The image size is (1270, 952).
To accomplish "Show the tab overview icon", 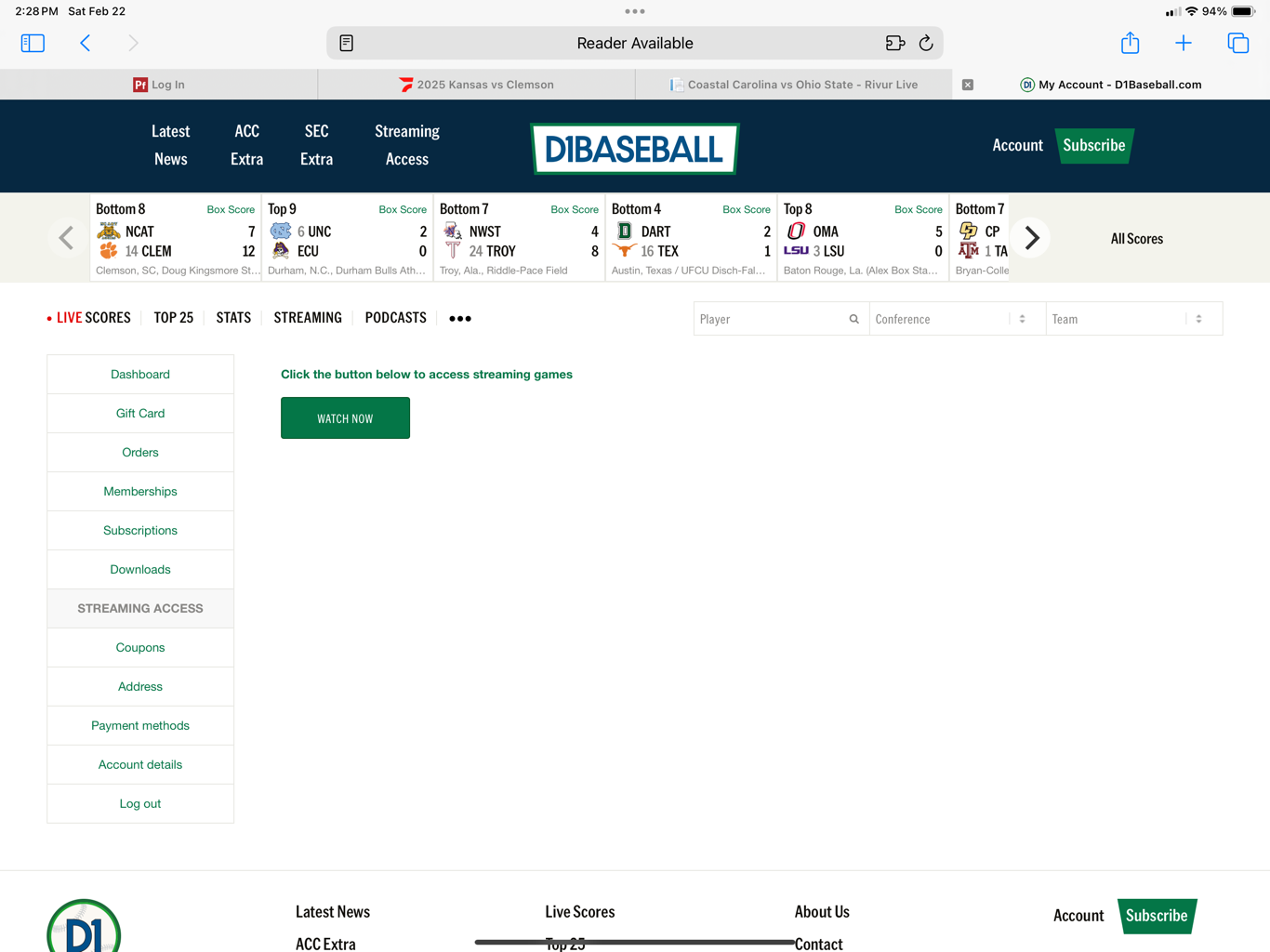I will [1237, 43].
